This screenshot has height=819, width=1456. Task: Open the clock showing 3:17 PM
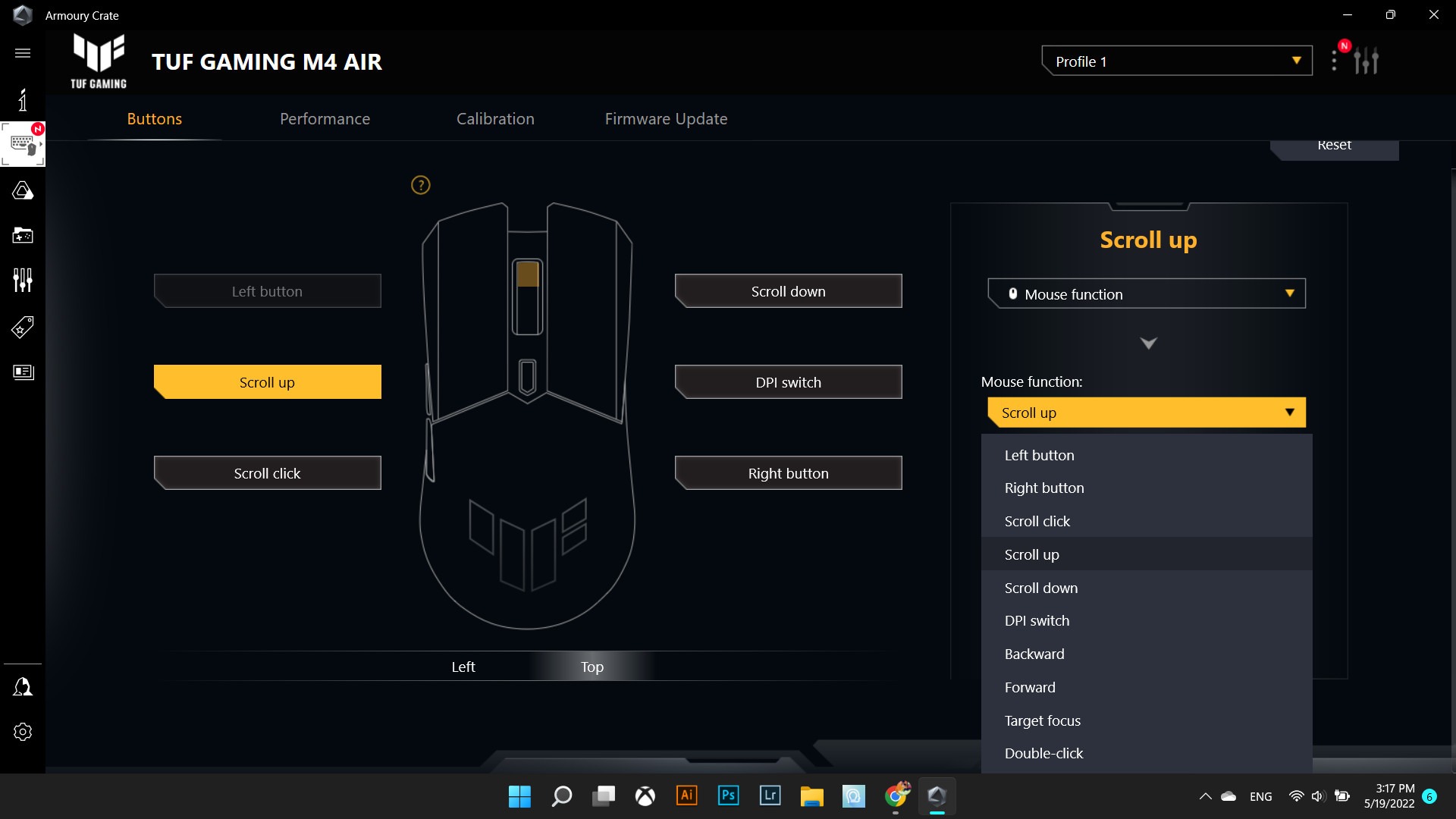[x=1389, y=796]
